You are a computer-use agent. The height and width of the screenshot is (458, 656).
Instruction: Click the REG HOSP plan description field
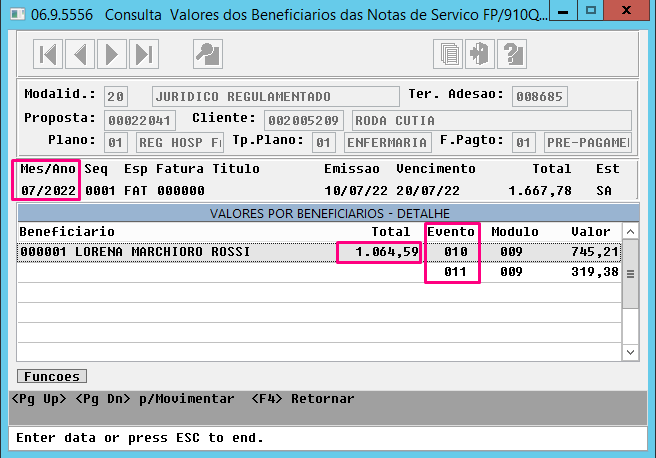(x=180, y=143)
